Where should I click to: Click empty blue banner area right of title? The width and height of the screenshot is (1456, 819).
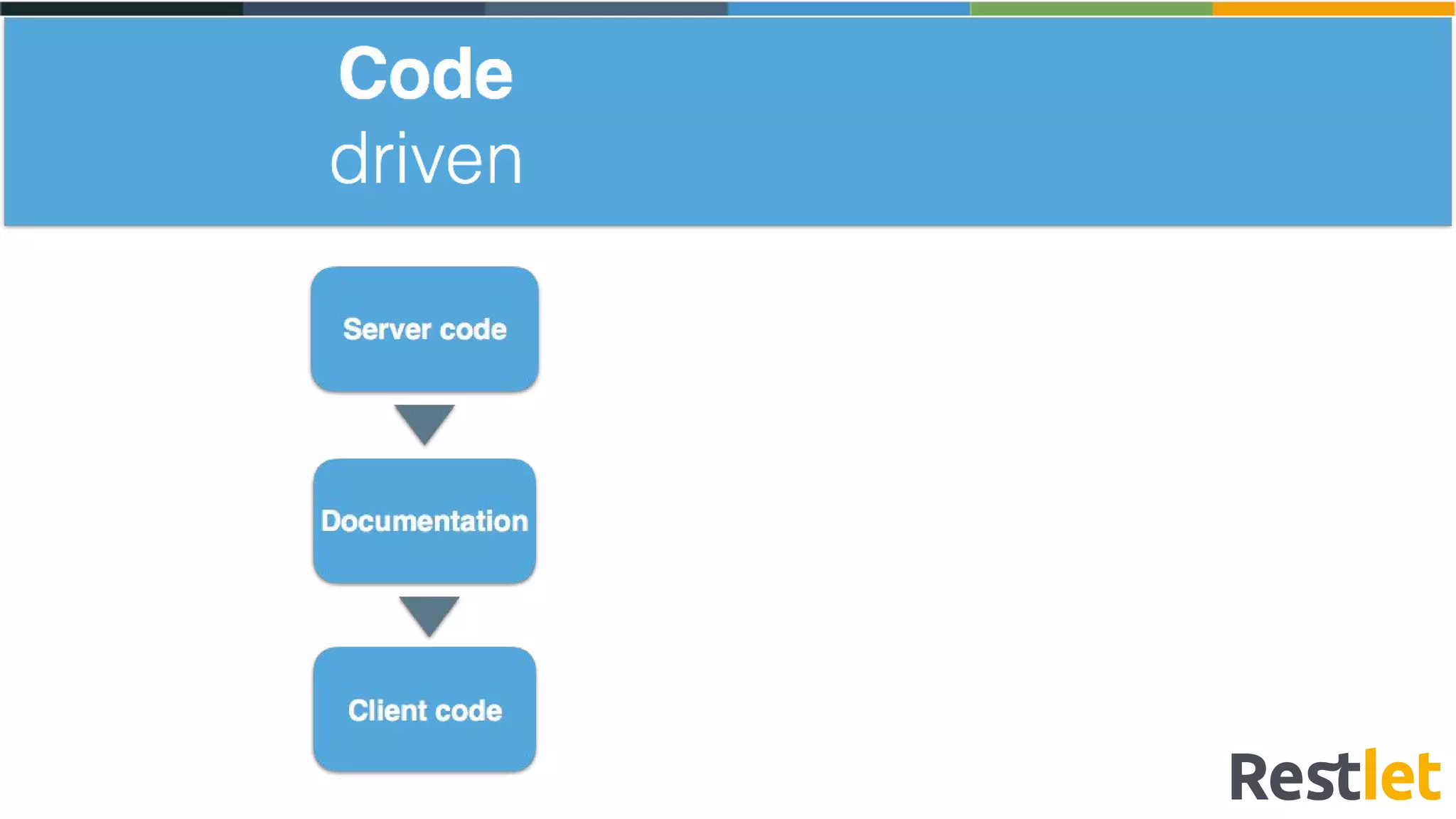pyautogui.click(x=995, y=121)
